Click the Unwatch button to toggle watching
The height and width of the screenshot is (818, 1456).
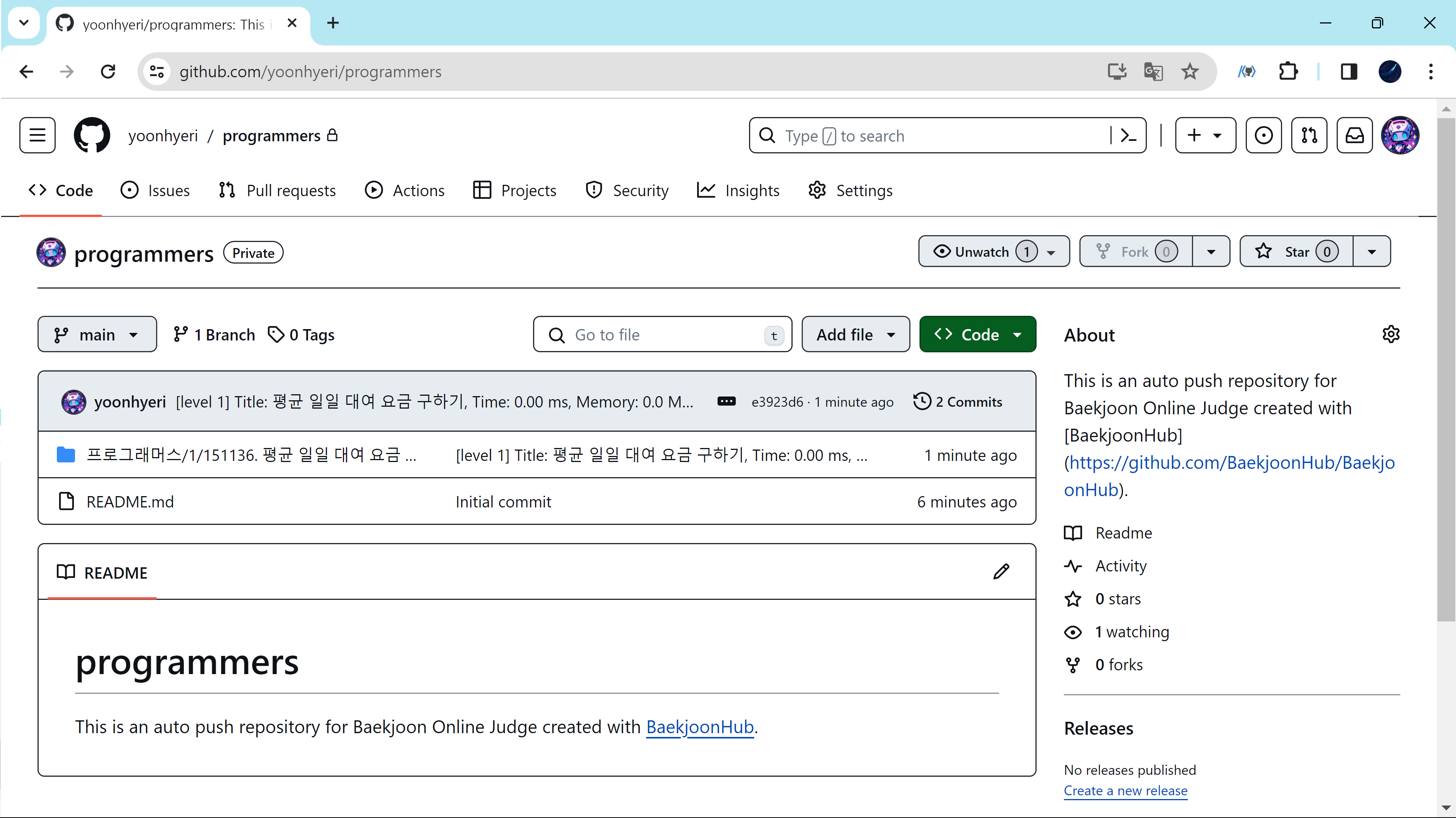(x=982, y=252)
